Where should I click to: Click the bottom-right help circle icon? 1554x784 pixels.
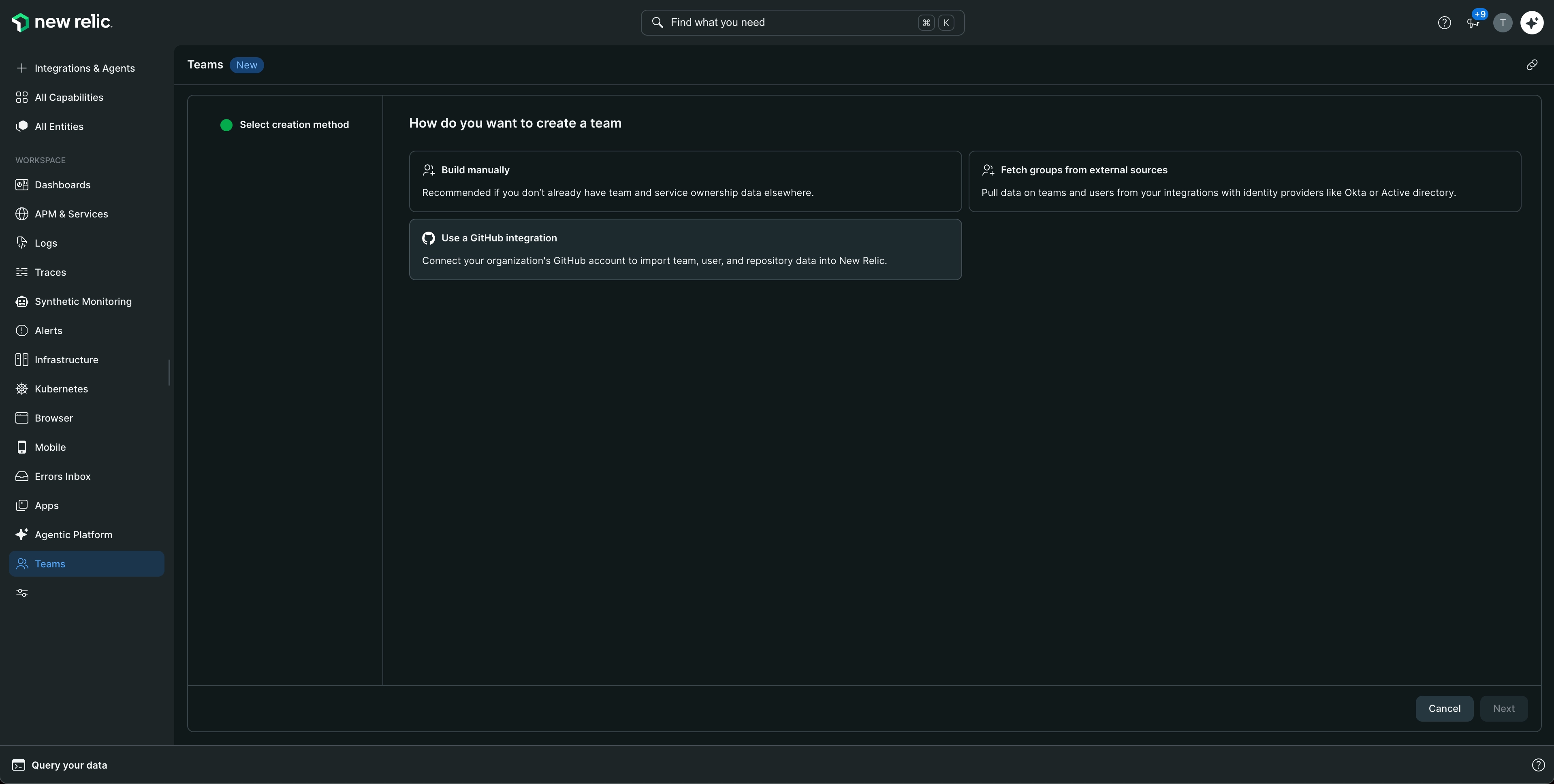(x=1538, y=765)
